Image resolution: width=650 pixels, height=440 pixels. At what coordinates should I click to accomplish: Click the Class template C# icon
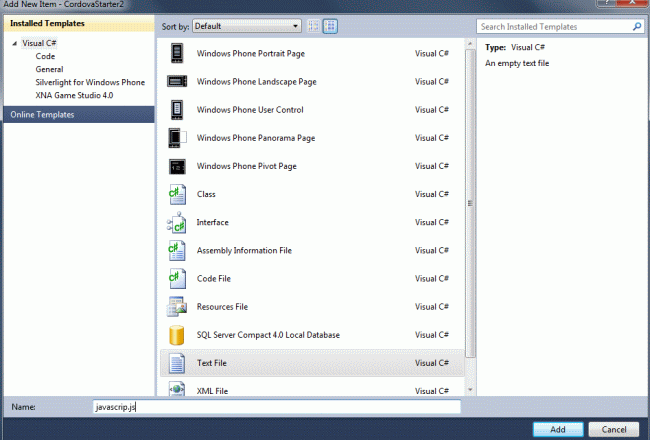pos(177,194)
